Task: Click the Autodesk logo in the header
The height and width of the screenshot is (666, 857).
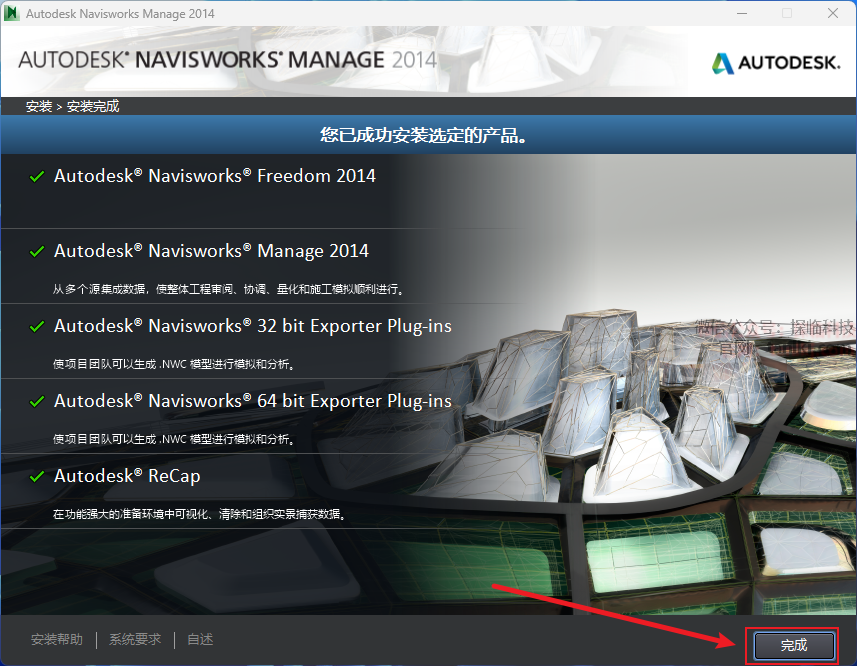Action: (776, 63)
